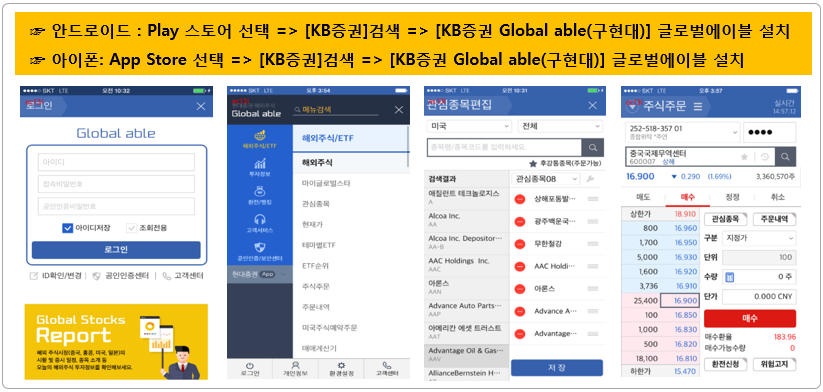Open the 해외주식/ETF basket icon in sidebar

point(259,136)
